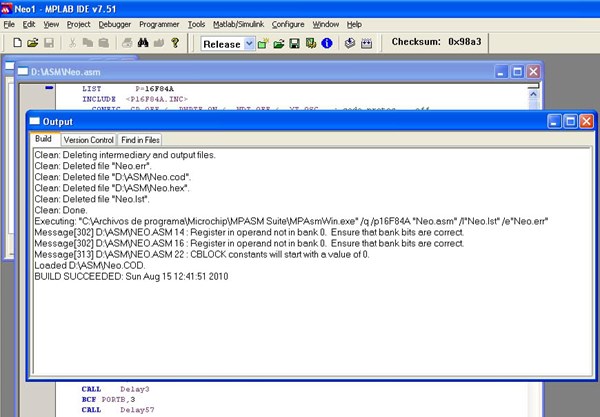600x417 pixels.
Task: Open the Configure menu
Action: tap(288, 24)
